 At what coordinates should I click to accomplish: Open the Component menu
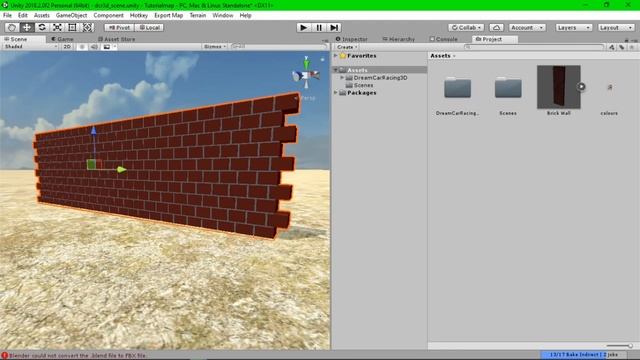coord(108,15)
